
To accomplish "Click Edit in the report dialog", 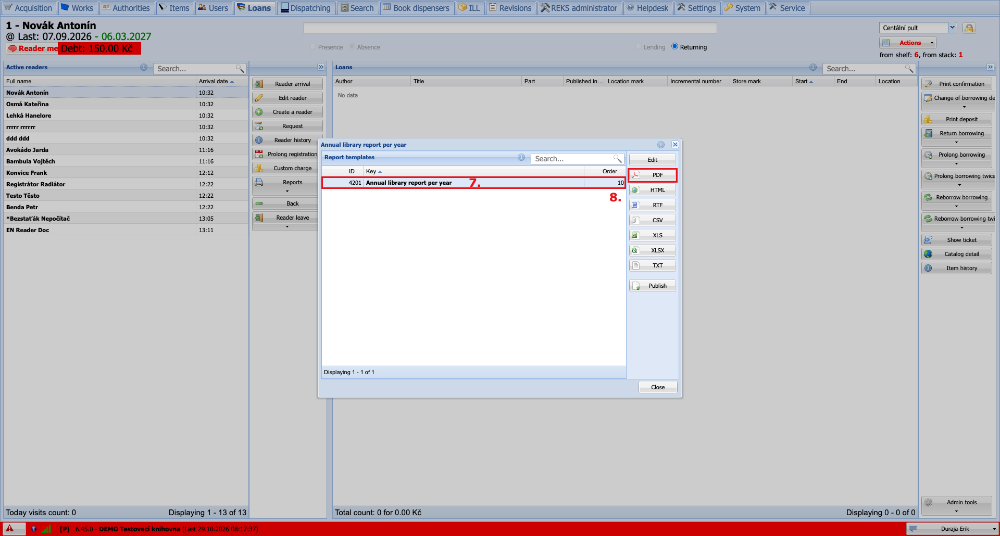I will point(652,160).
